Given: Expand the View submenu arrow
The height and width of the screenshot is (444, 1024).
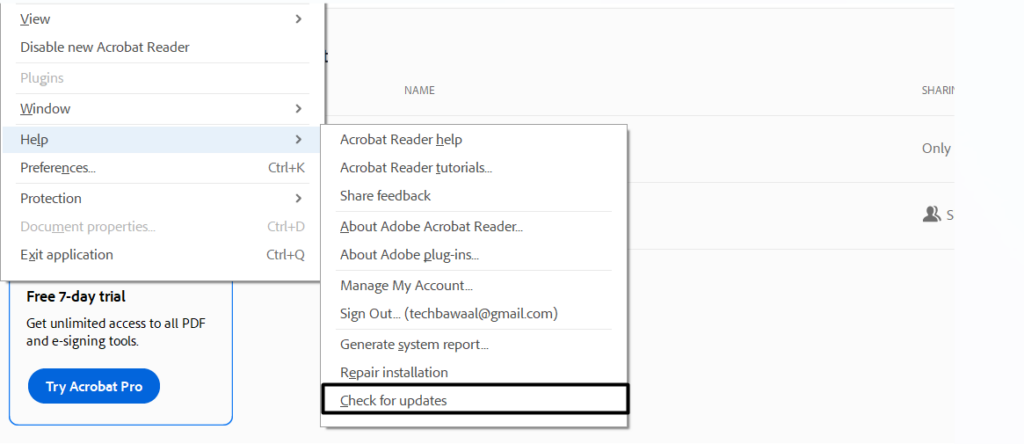Looking at the screenshot, I should (298, 19).
